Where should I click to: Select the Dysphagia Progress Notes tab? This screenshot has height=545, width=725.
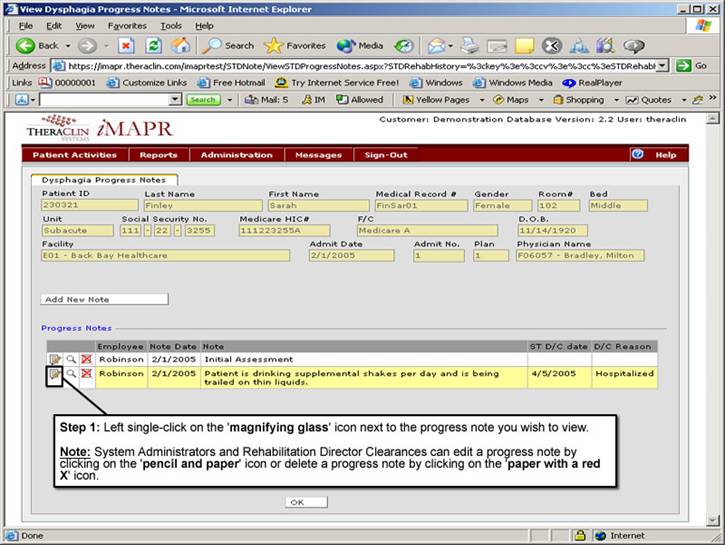click(104, 180)
